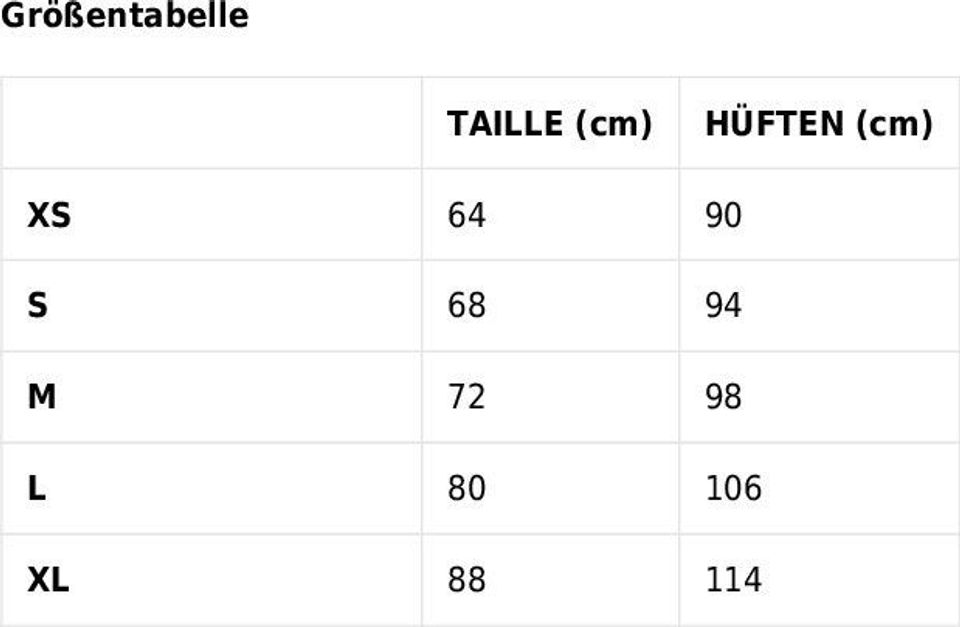Click the XL size row label
960x627 pixels.
pyautogui.click(x=48, y=580)
